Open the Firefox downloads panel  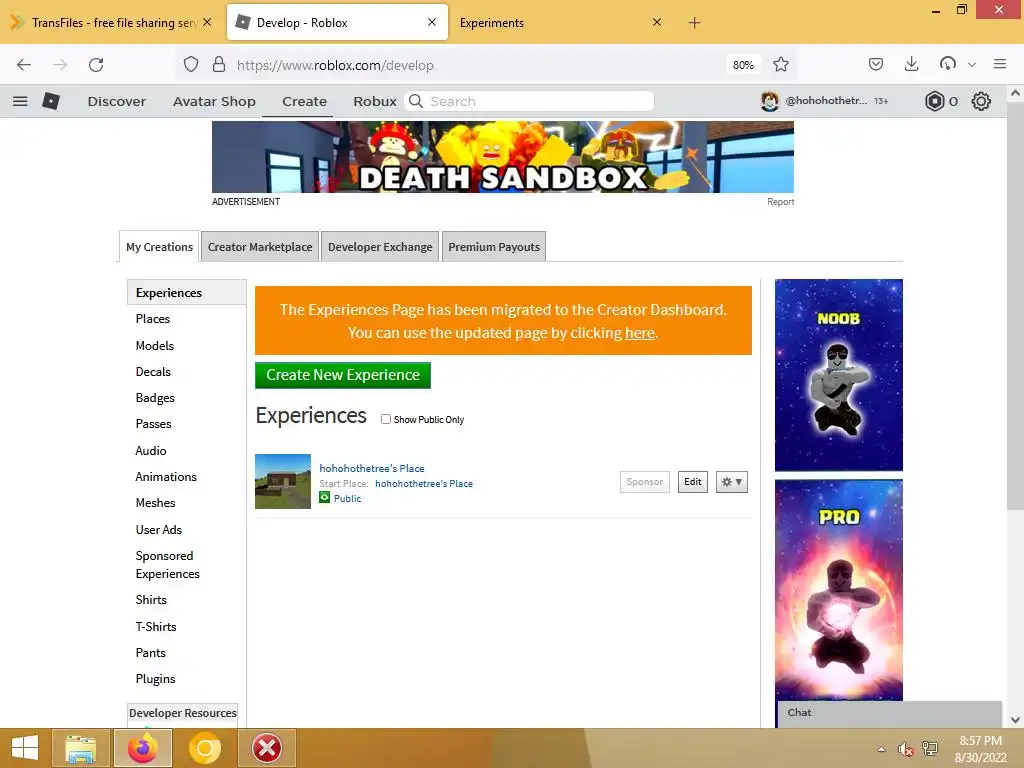point(912,64)
